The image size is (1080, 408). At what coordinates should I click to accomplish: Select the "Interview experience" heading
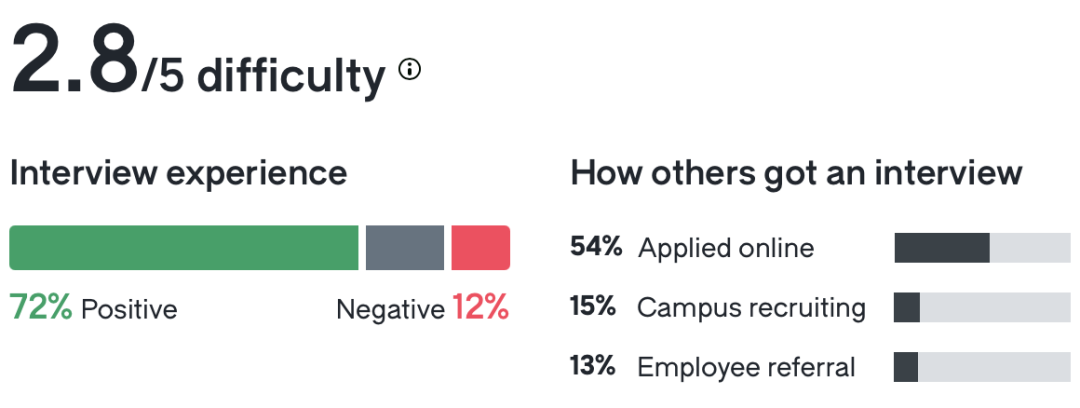tap(178, 173)
